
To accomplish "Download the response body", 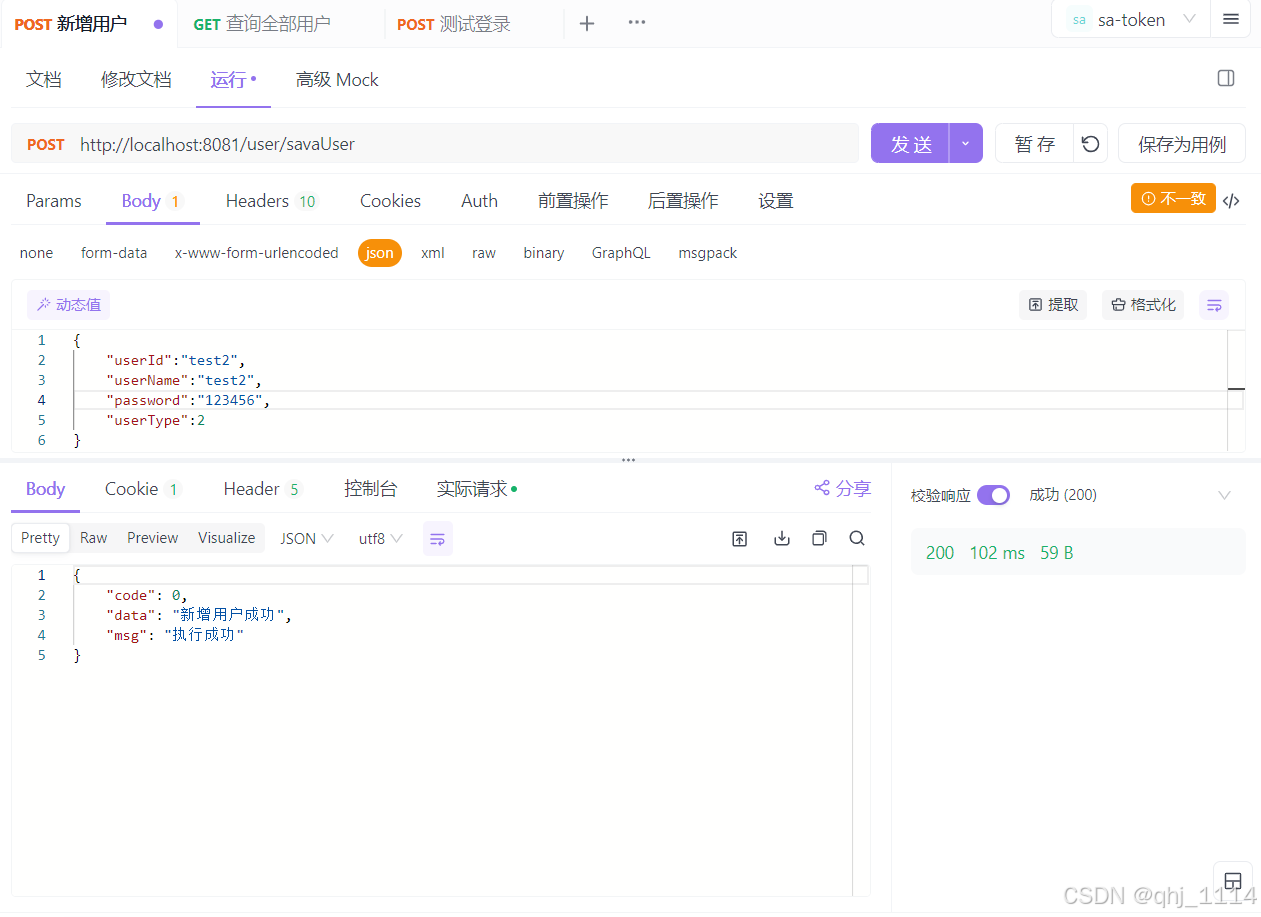I will point(781,538).
